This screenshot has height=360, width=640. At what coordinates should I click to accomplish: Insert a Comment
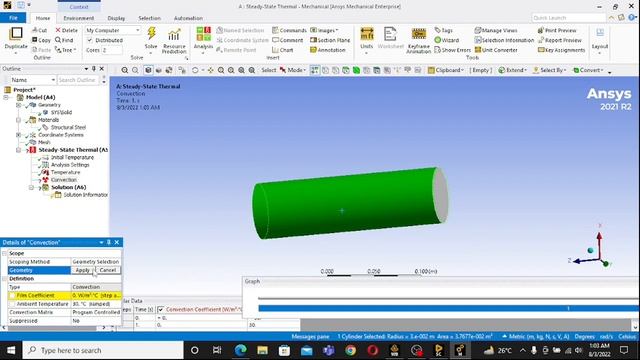[x=288, y=40]
